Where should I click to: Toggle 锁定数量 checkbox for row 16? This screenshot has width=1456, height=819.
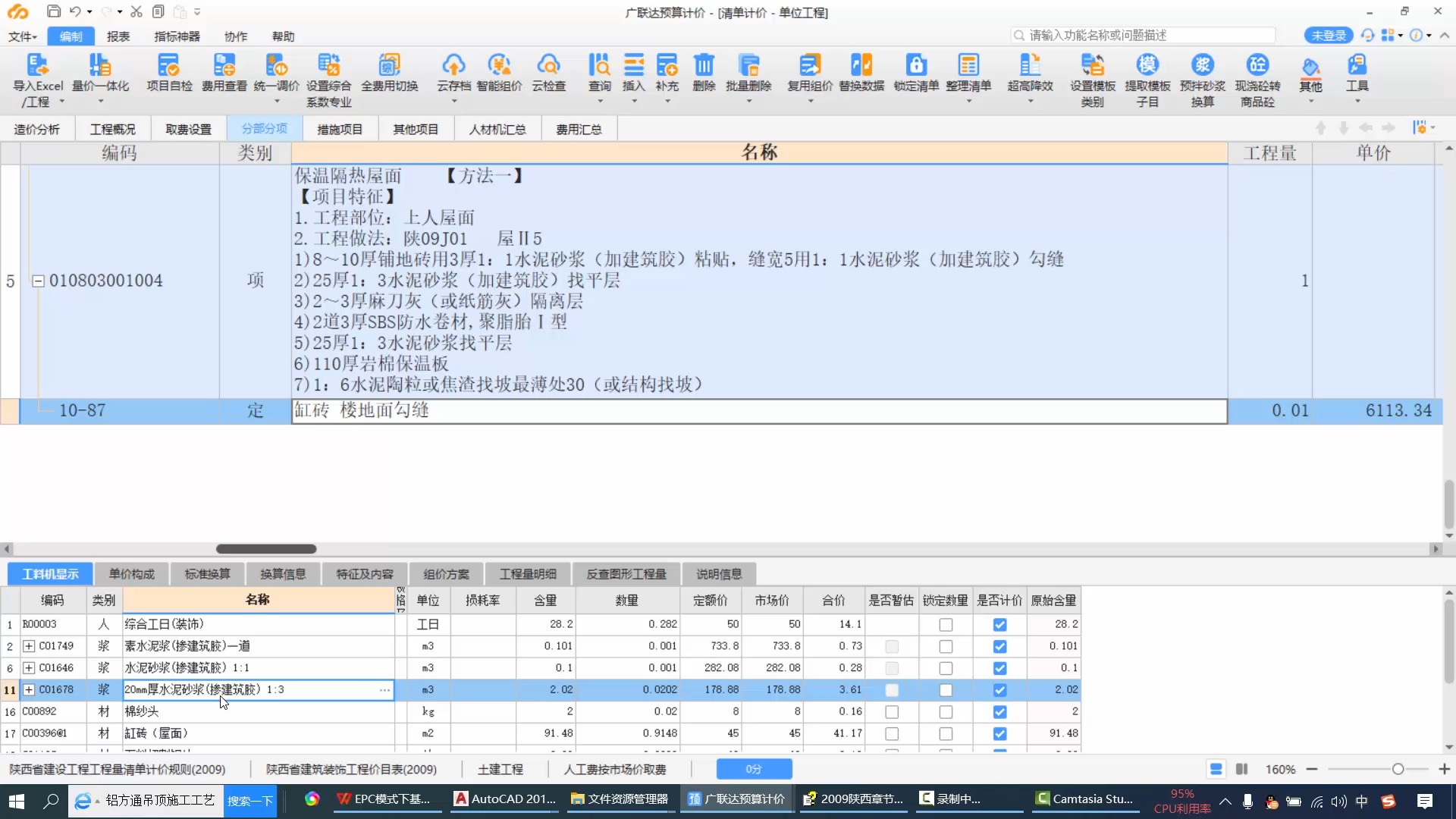pos(945,711)
